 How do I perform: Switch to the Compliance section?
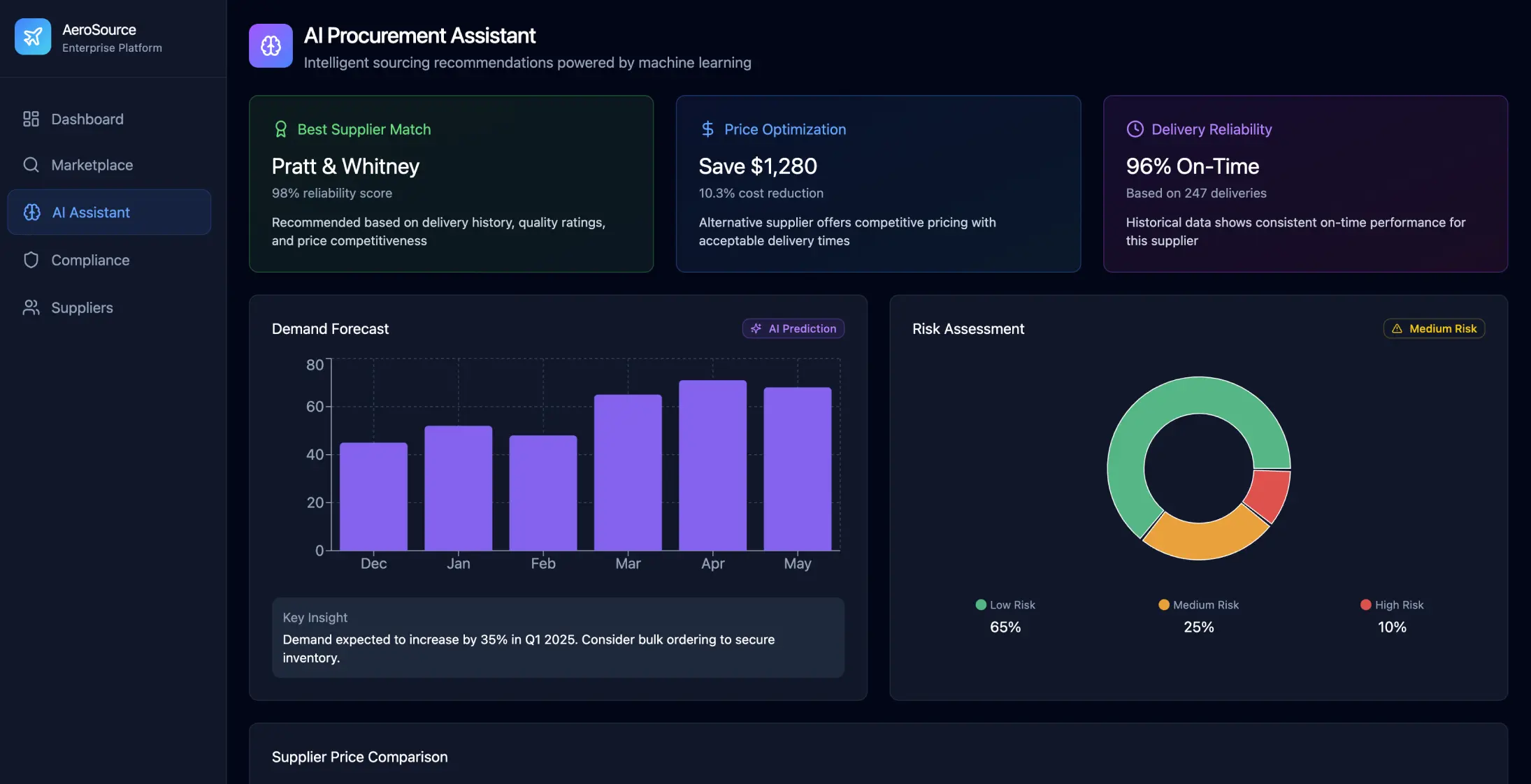[x=89, y=259]
